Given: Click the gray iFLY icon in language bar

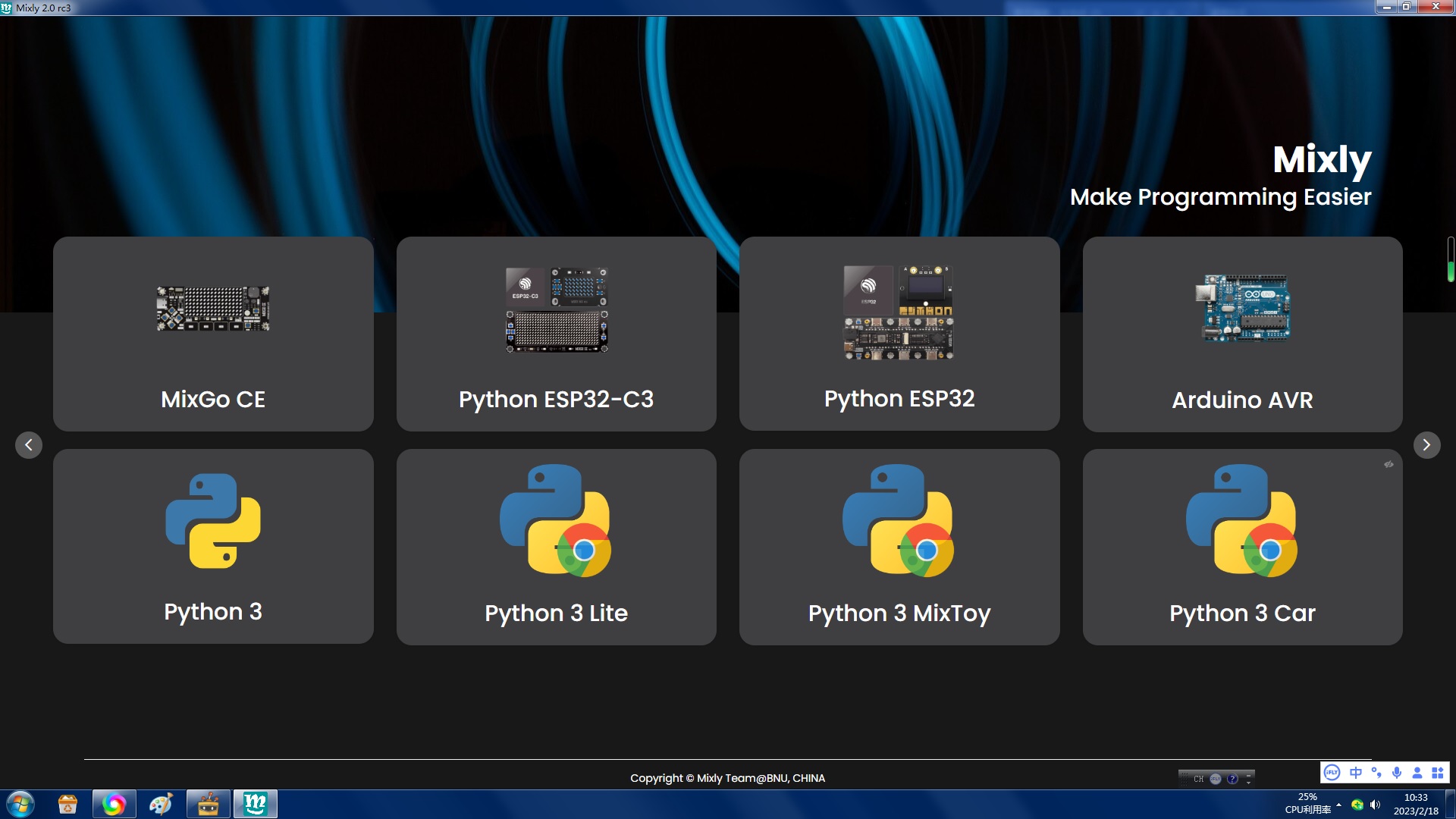Looking at the screenshot, I should point(1216,779).
